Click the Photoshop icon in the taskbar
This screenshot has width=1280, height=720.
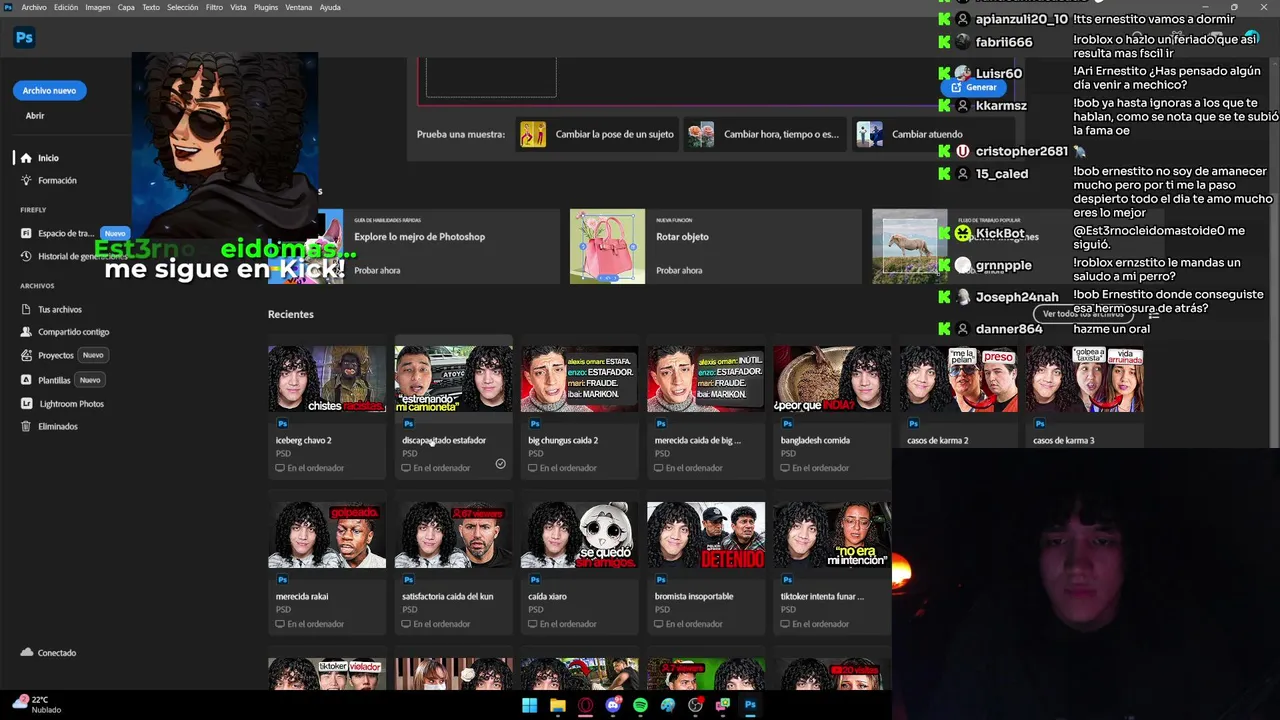coord(750,705)
